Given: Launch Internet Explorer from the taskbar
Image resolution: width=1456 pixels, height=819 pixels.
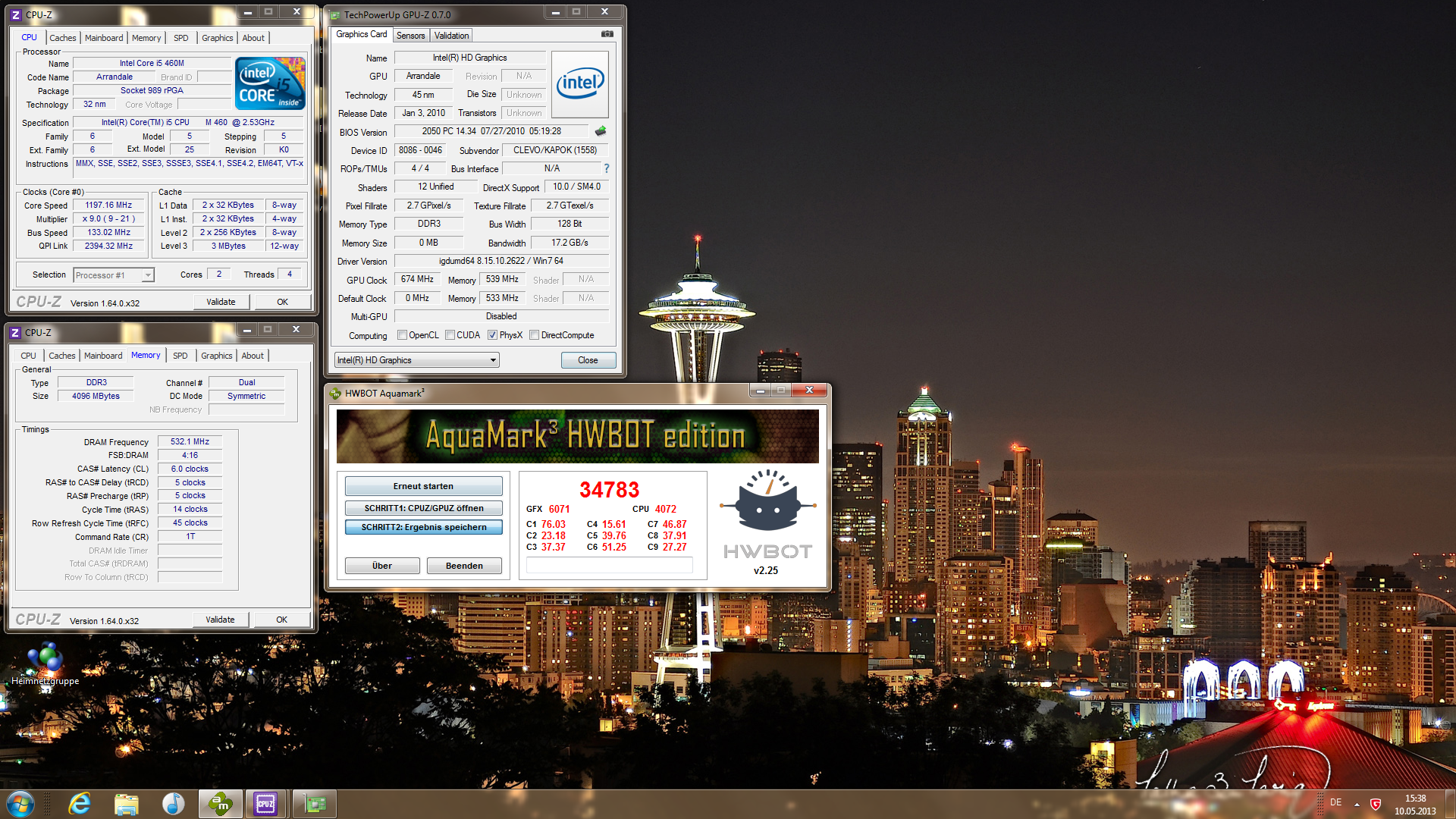Looking at the screenshot, I should [x=80, y=804].
